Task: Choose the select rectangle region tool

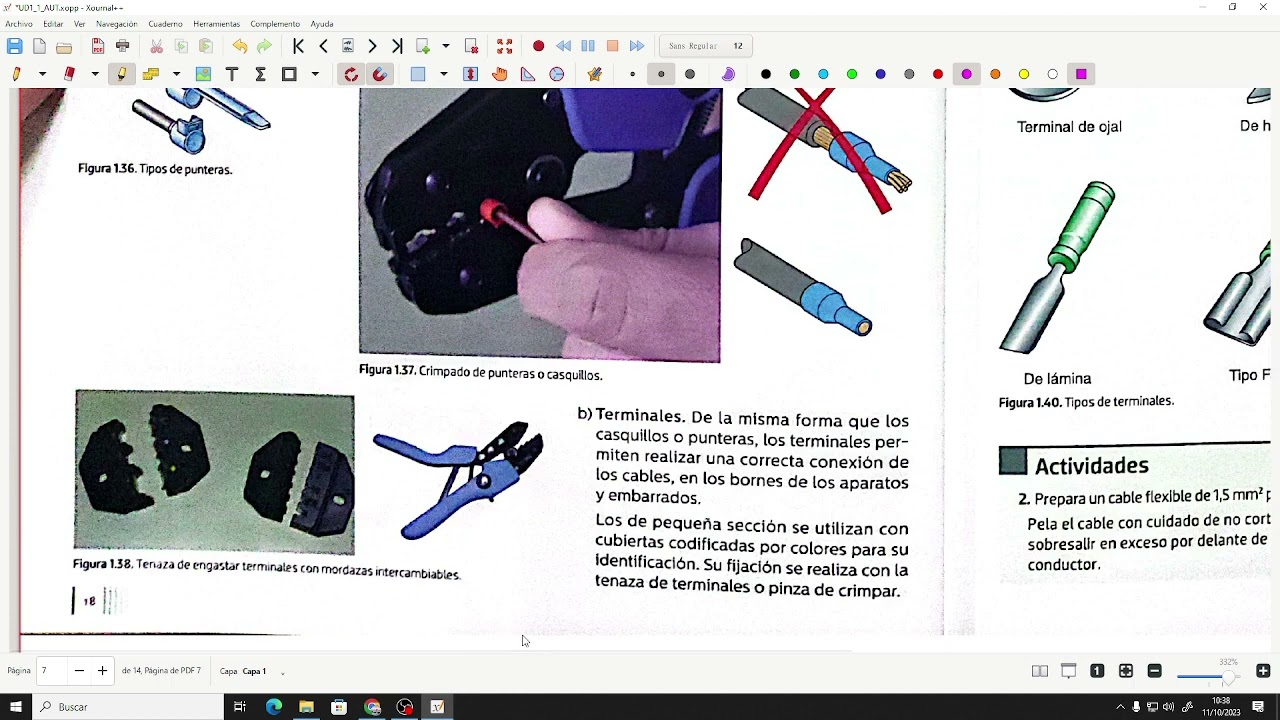Action: pyautogui.click(x=418, y=74)
